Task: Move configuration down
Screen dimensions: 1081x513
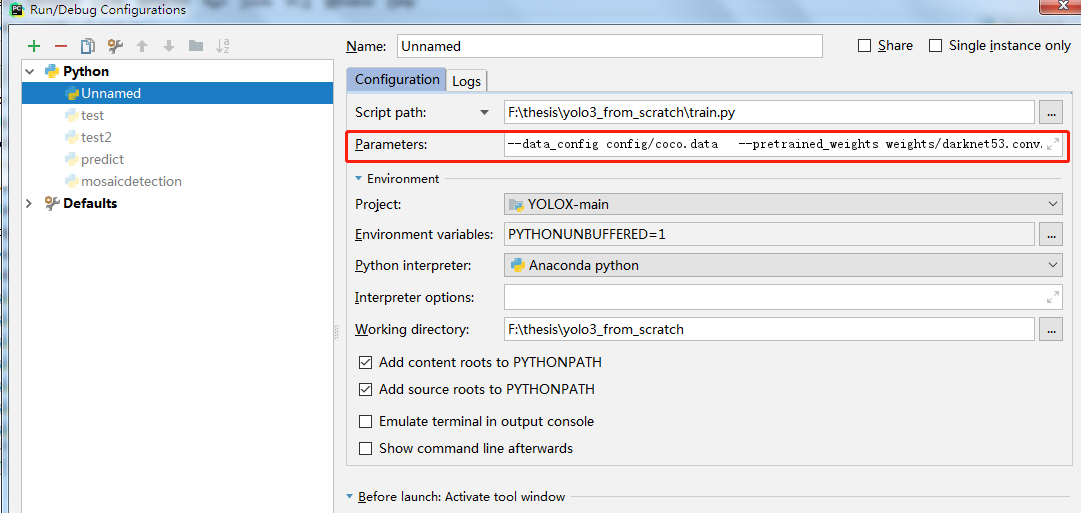Action: pos(169,46)
